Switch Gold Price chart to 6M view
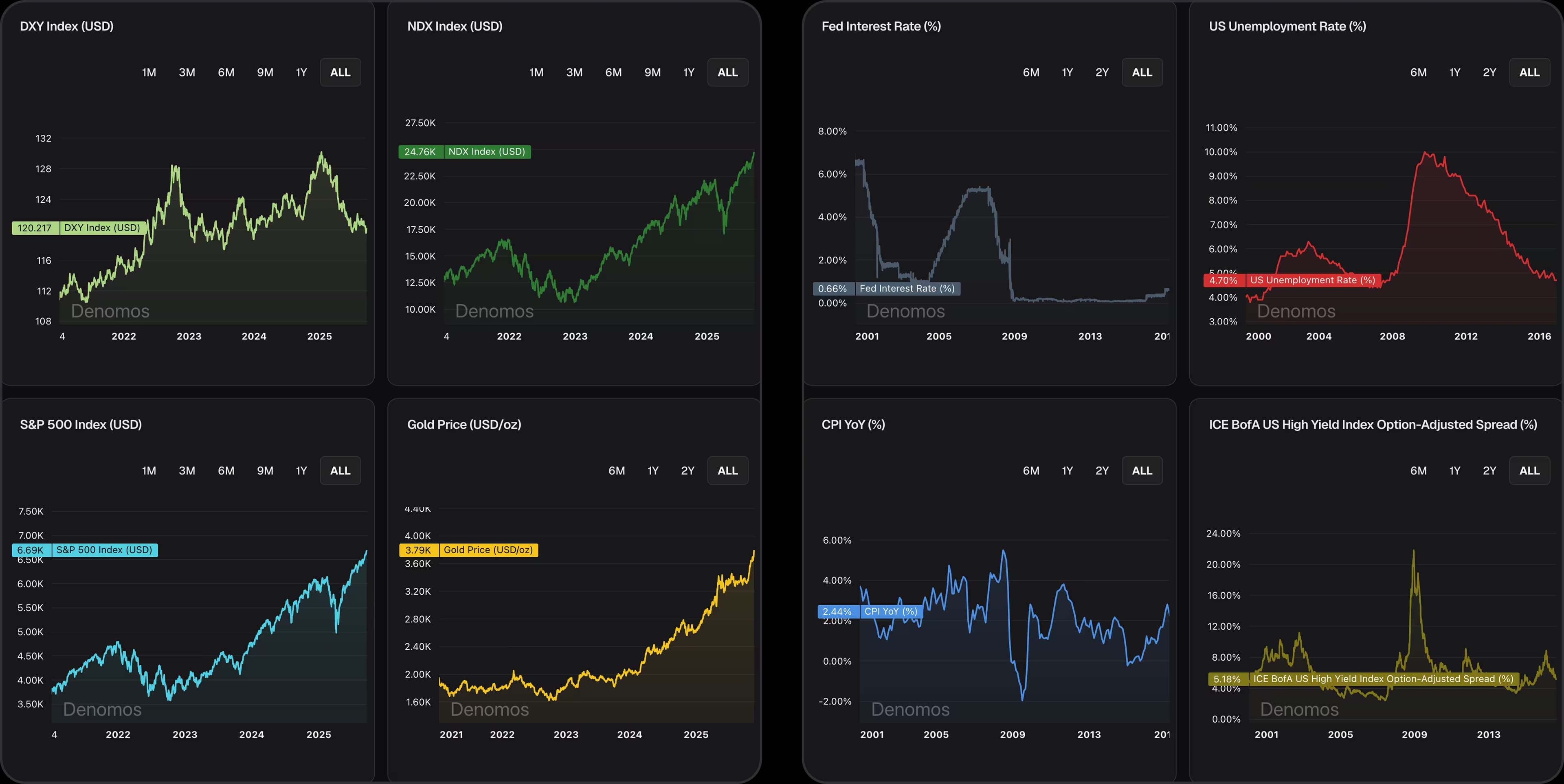Image resolution: width=1564 pixels, height=784 pixels. pos(617,470)
